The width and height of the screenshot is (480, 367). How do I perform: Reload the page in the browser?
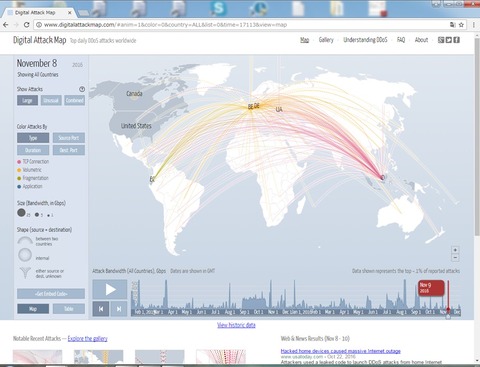[27, 25]
